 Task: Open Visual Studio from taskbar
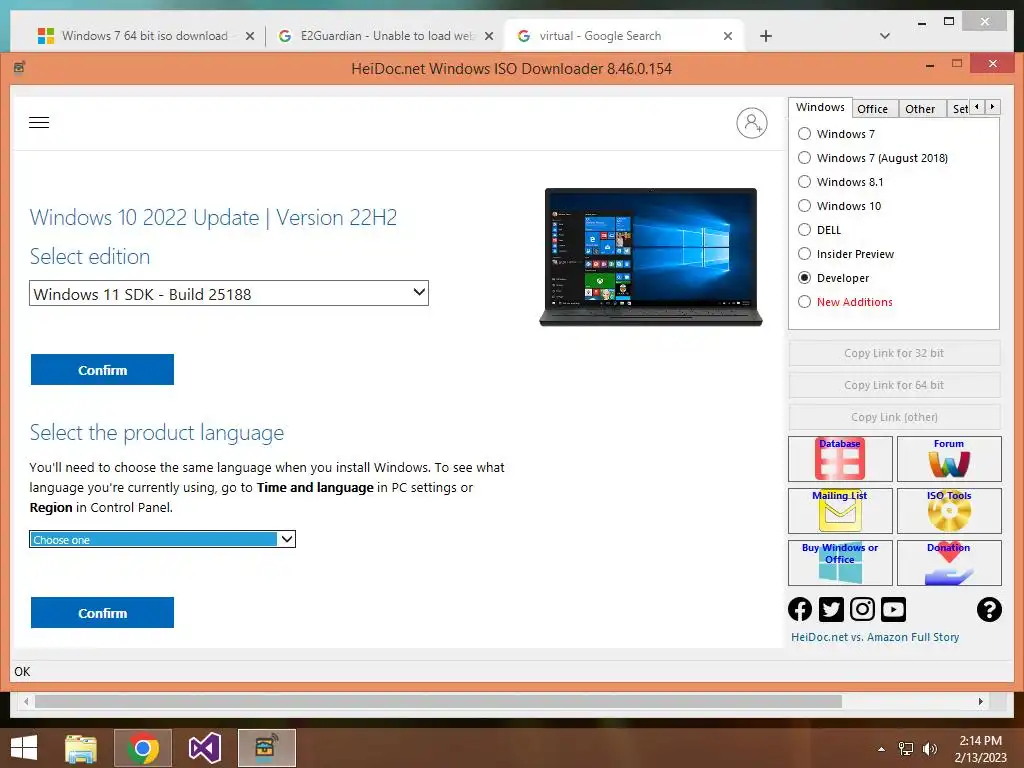[x=204, y=748]
